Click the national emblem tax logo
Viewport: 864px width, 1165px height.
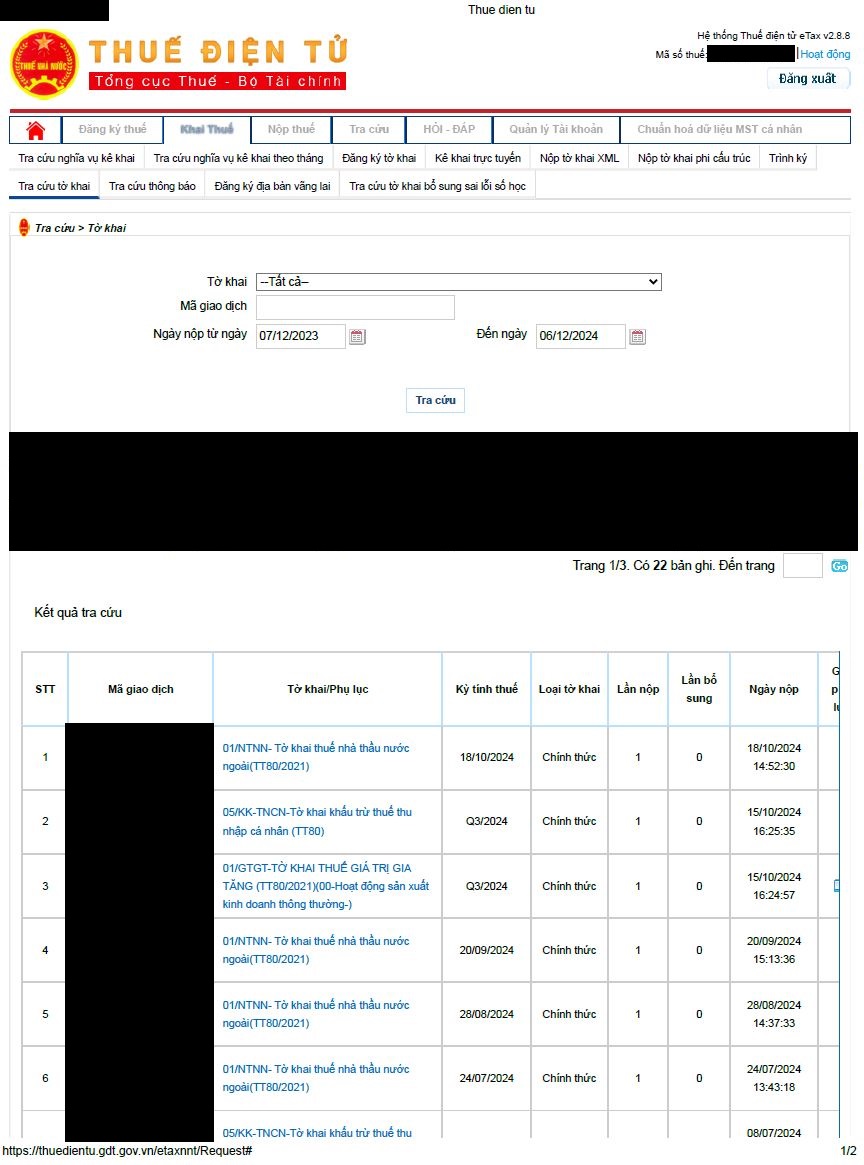[43, 64]
